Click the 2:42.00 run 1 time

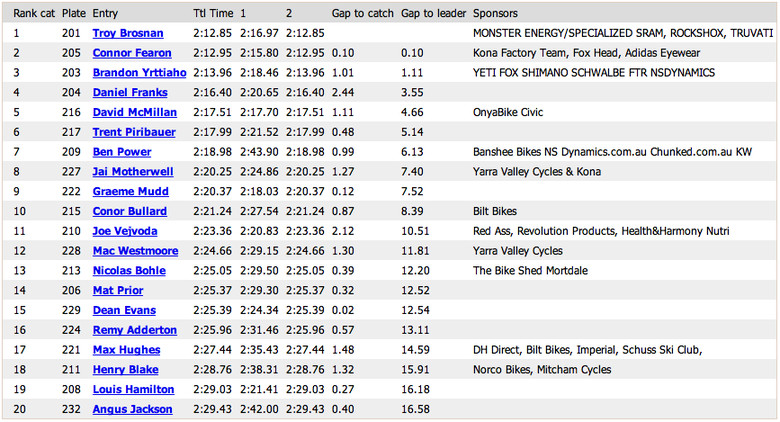[259, 410]
